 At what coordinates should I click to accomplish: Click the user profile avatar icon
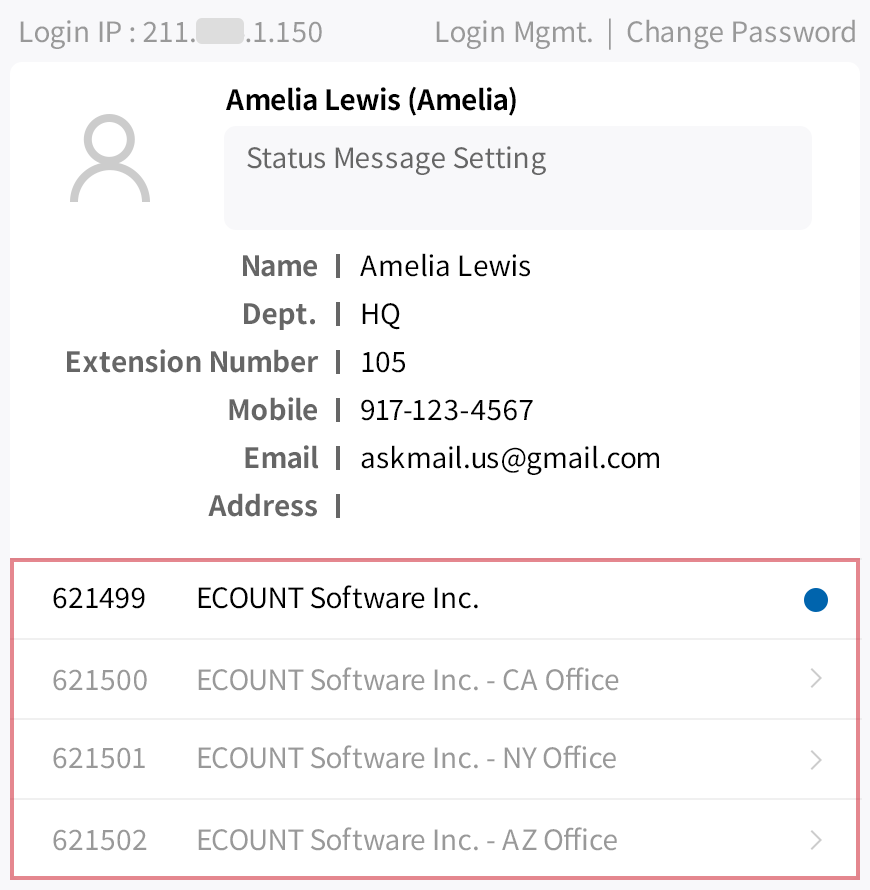pos(110,160)
